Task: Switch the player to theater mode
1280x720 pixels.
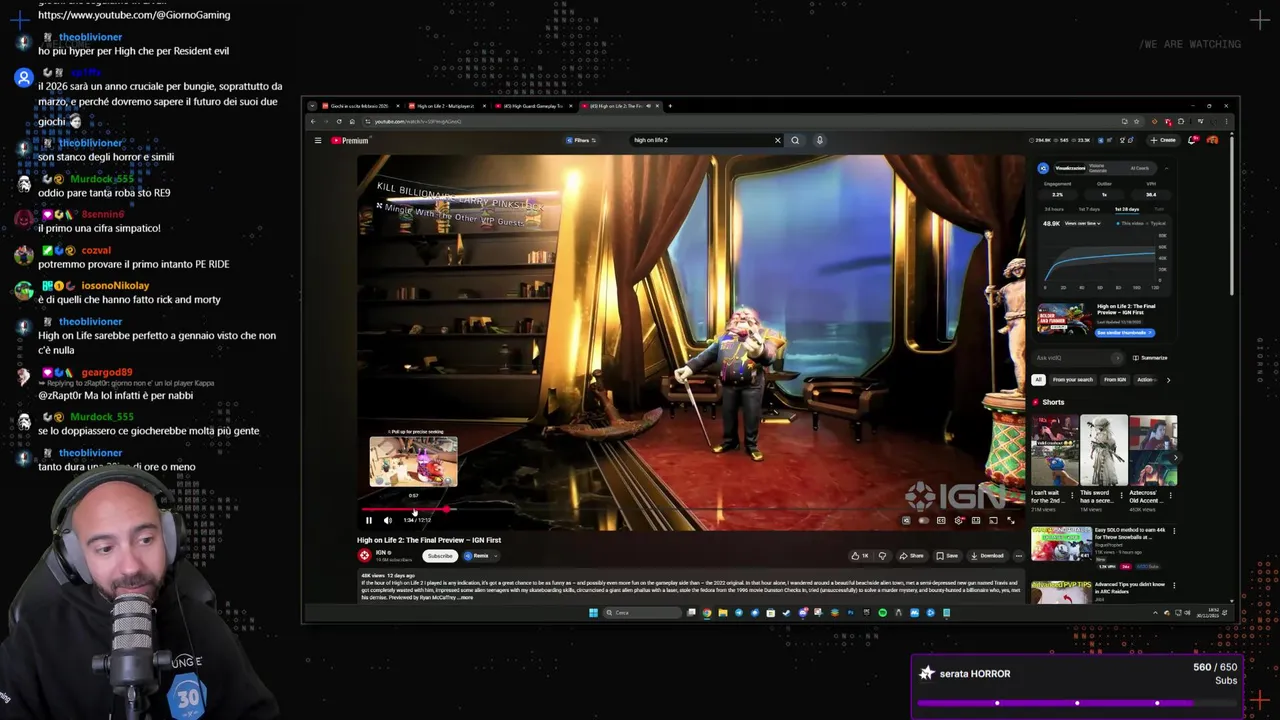Action: coord(976,520)
